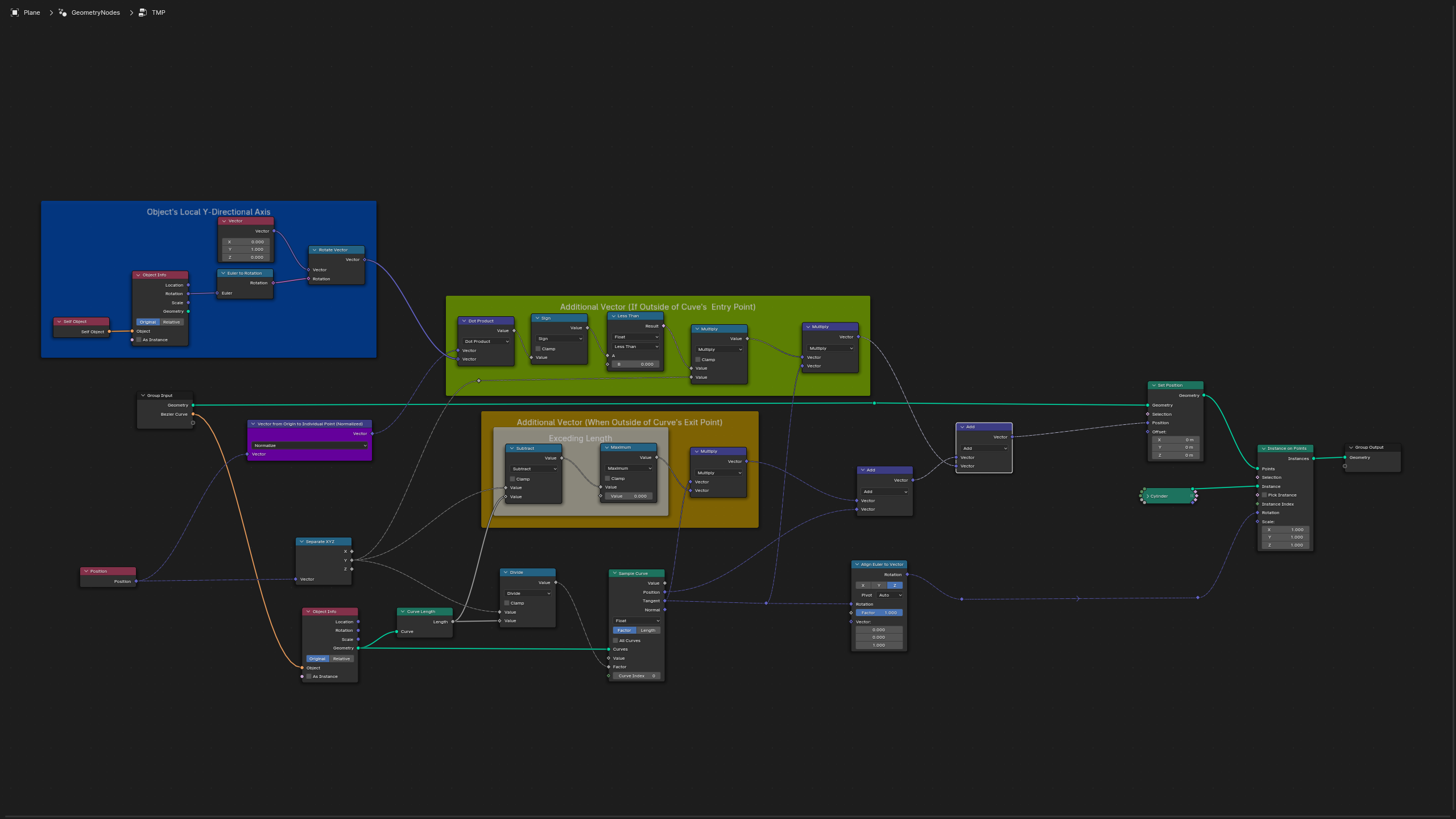Click the Plane object icon in breadcrumb
This screenshot has width=1456, height=819.
click(15, 13)
